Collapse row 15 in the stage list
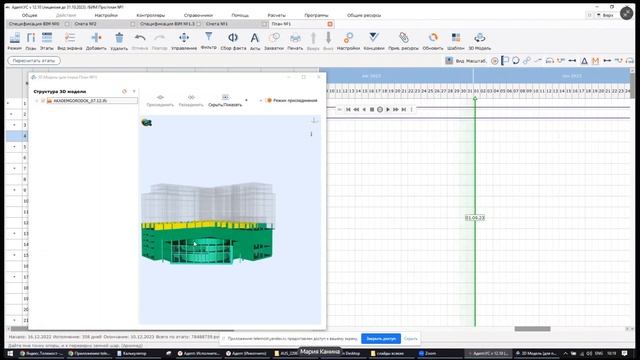This screenshot has height=360, width=640. pyautogui.click(x=14, y=255)
